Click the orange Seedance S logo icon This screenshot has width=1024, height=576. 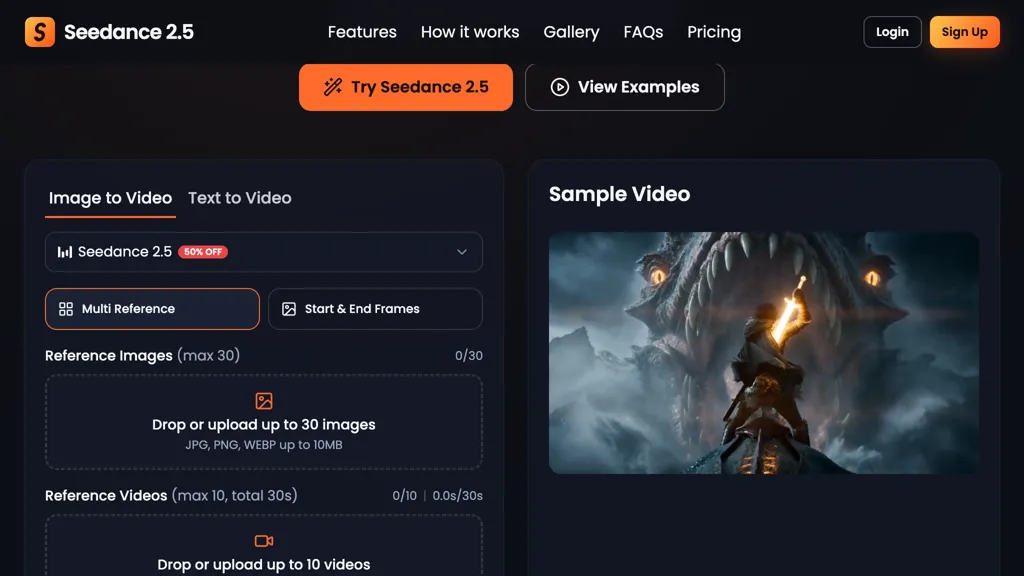(40, 32)
